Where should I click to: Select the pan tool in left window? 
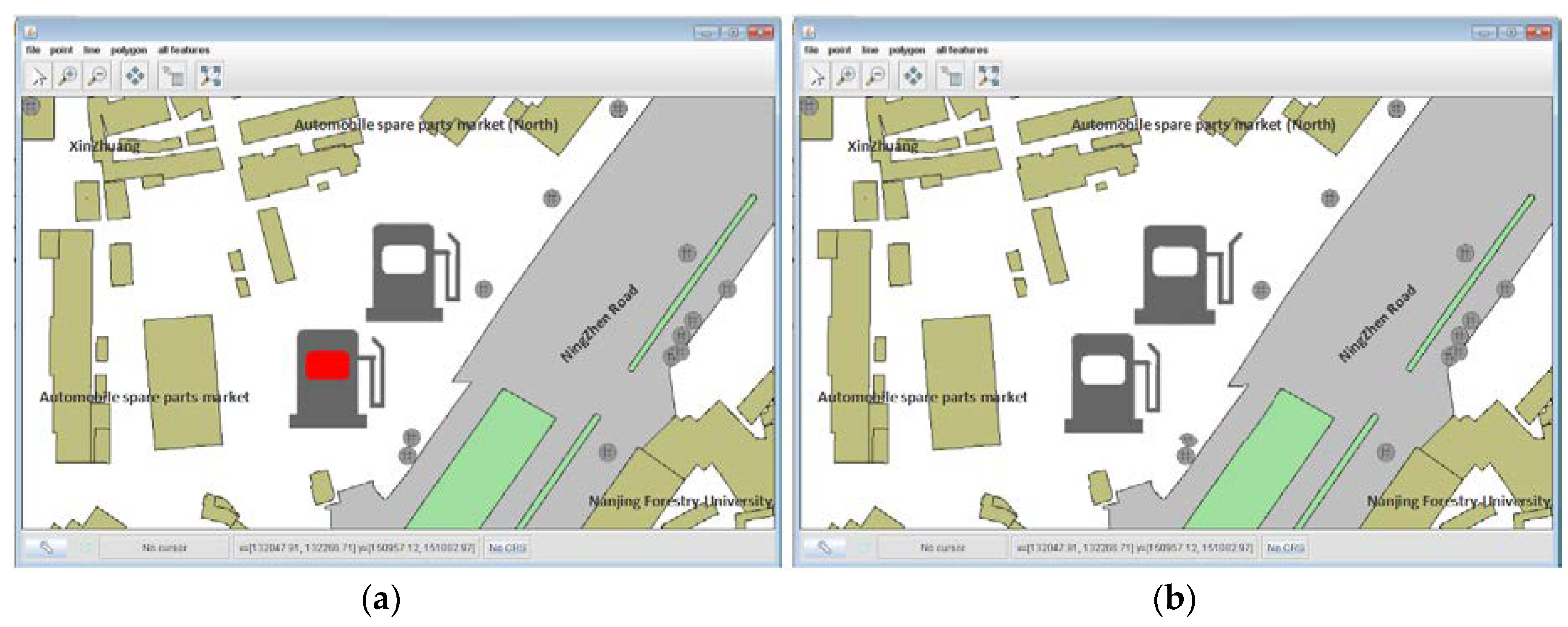click(x=135, y=77)
